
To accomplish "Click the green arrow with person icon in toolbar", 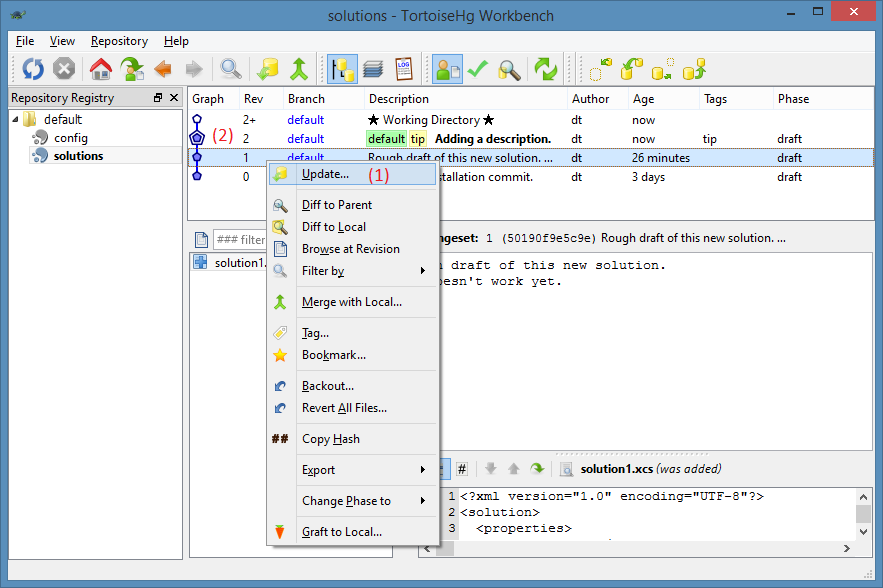I will point(132,69).
